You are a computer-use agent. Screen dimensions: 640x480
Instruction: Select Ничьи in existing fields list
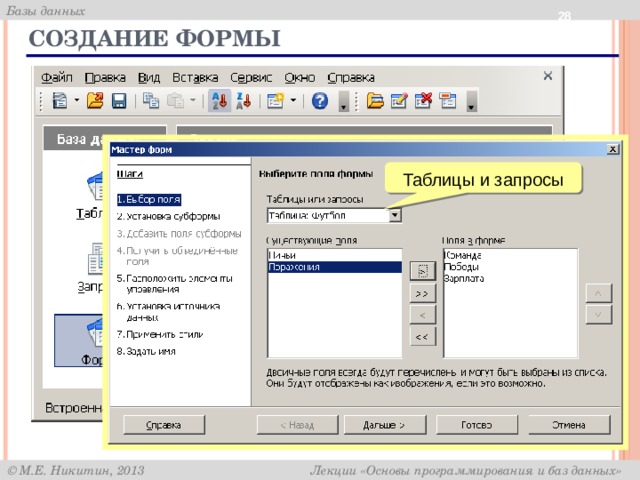click(x=335, y=255)
